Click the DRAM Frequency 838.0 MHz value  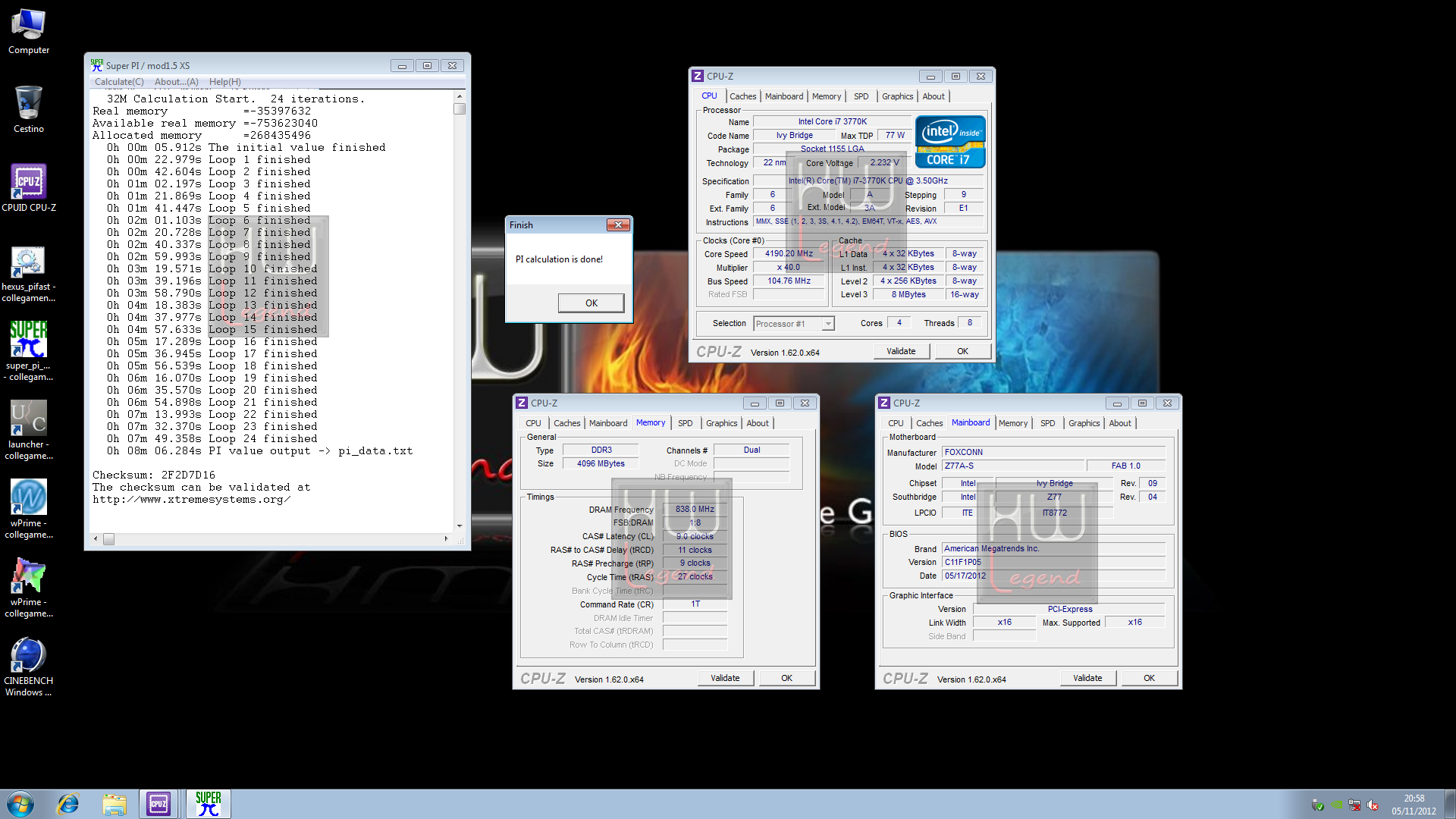tap(695, 510)
